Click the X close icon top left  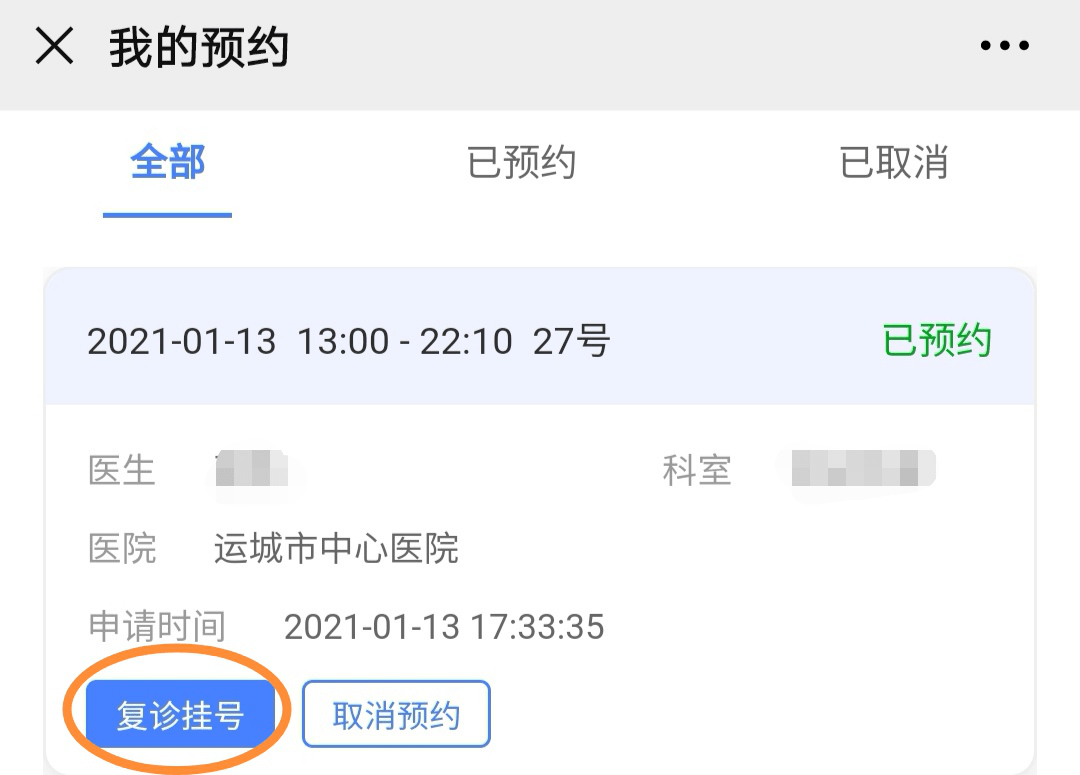tap(55, 45)
